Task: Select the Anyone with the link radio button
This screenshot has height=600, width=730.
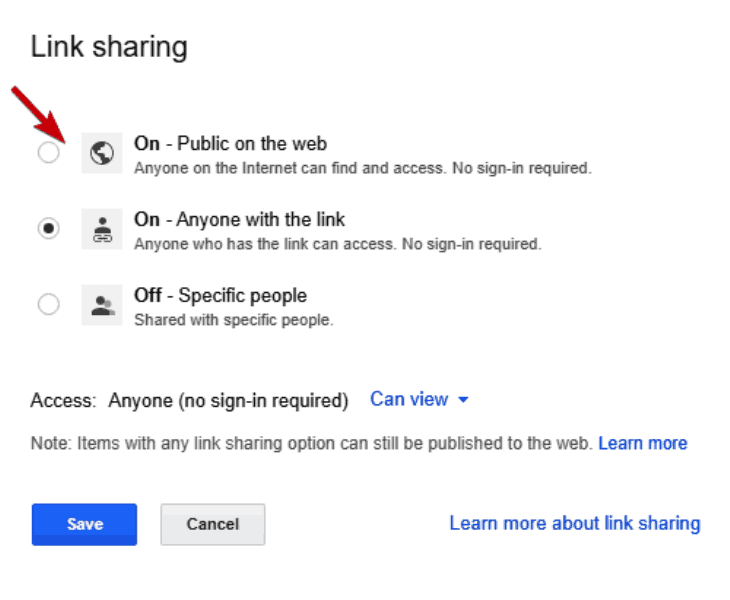Action: click(x=48, y=229)
